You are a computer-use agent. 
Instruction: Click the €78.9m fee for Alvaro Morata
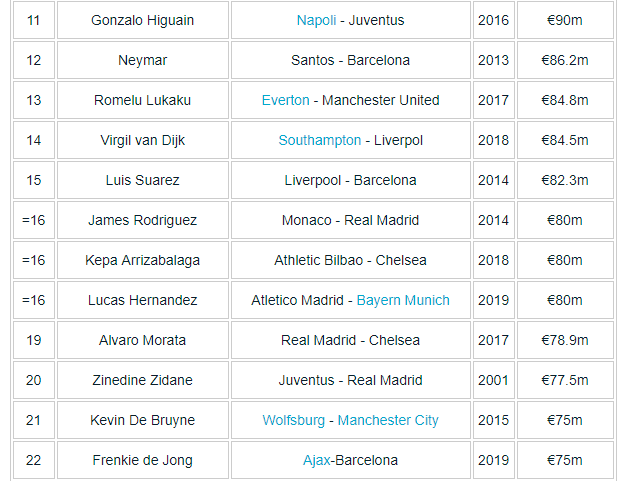coord(564,340)
